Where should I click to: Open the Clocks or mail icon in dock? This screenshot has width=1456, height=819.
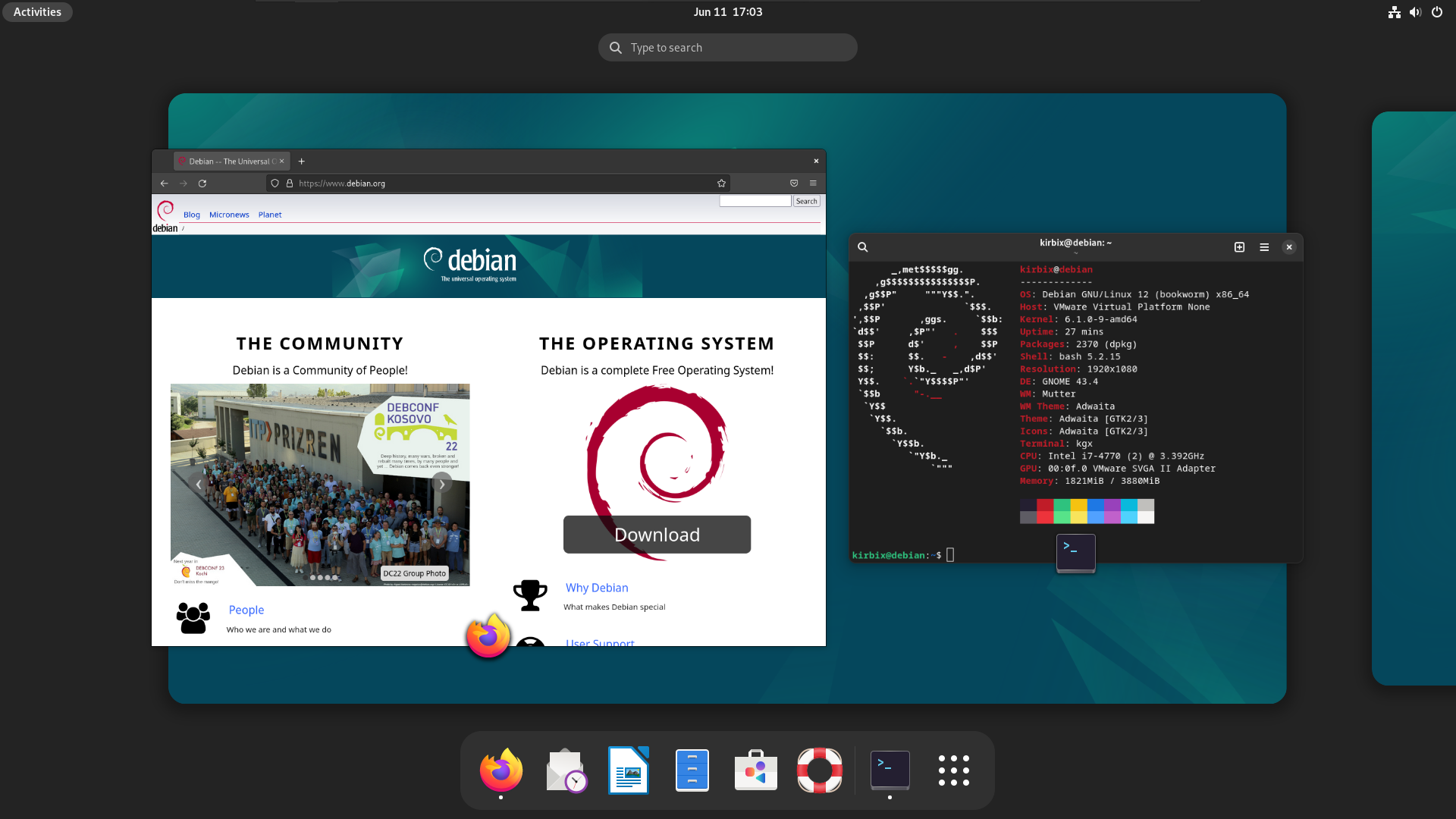565,770
